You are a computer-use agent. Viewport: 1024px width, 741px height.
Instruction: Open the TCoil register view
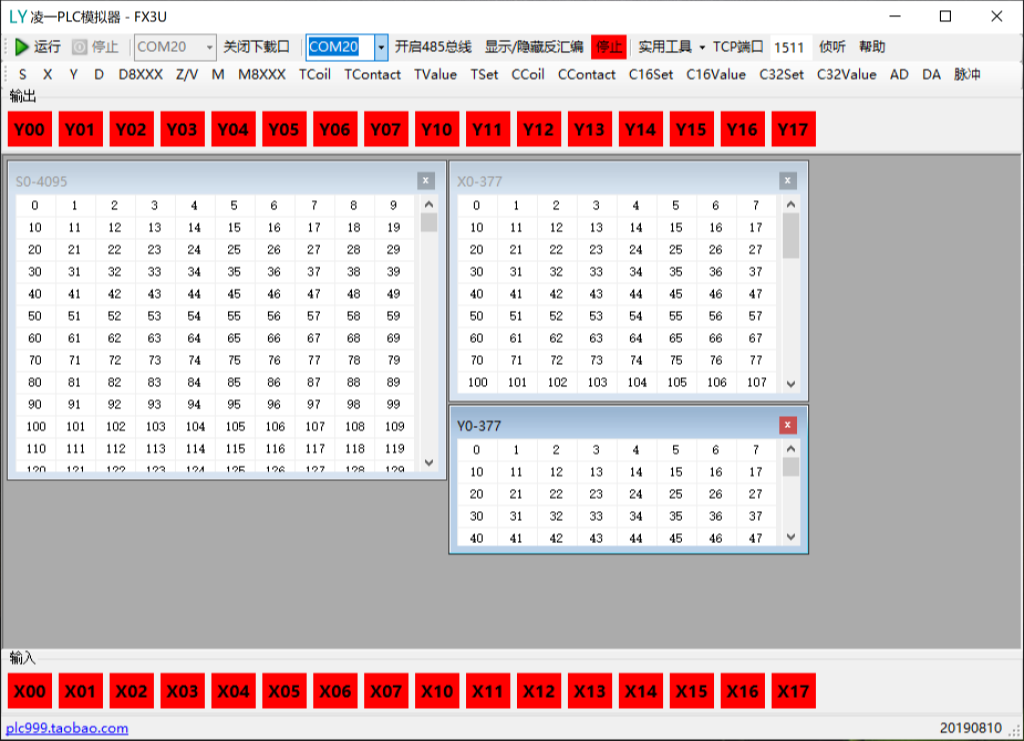(314, 74)
